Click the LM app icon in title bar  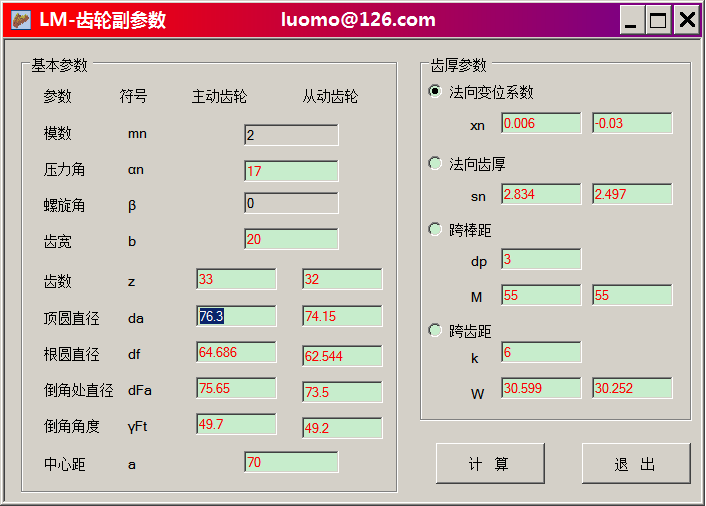point(21,20)
